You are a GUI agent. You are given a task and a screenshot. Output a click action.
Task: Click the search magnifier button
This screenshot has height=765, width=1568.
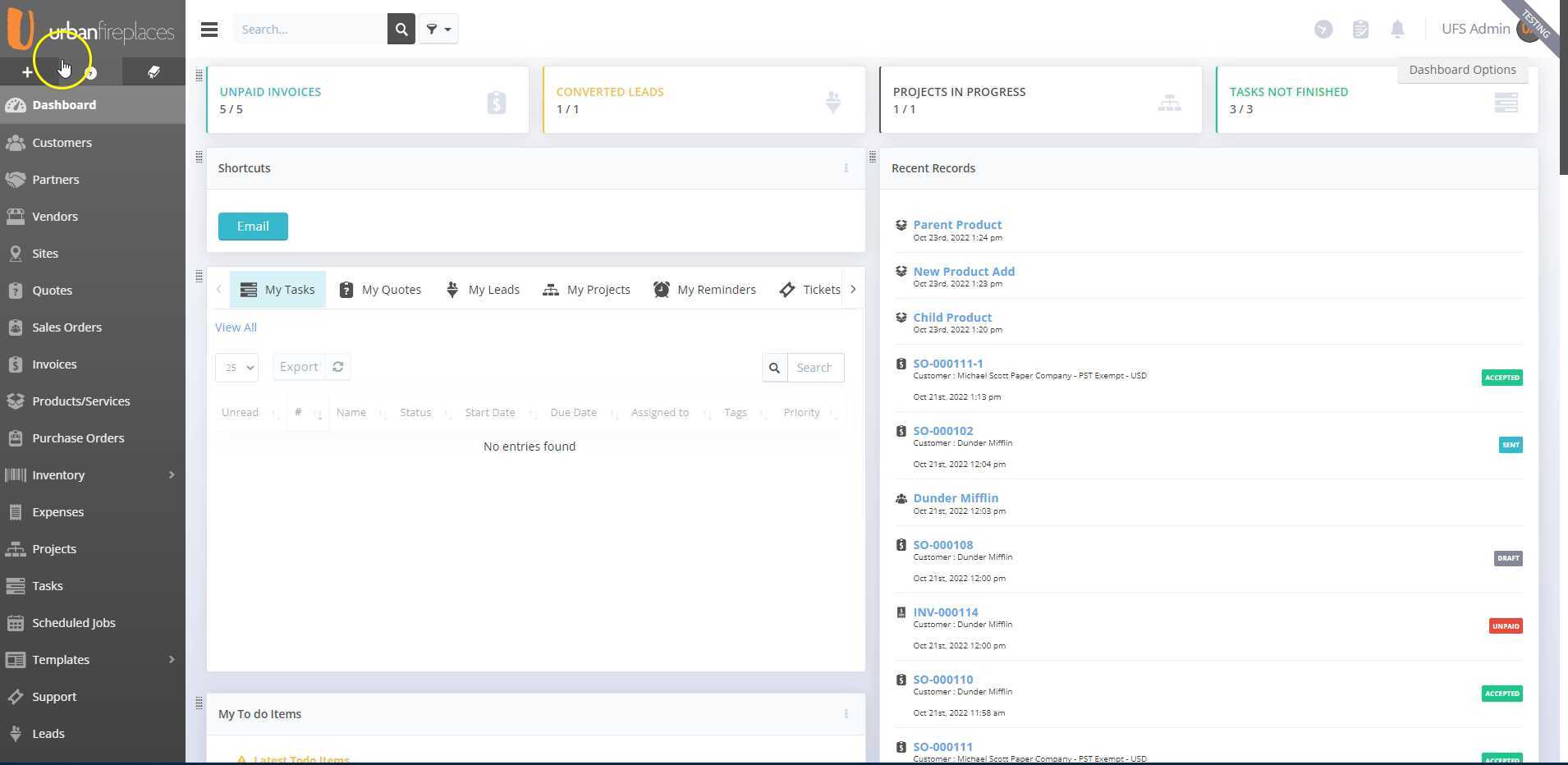coord(401,29)
